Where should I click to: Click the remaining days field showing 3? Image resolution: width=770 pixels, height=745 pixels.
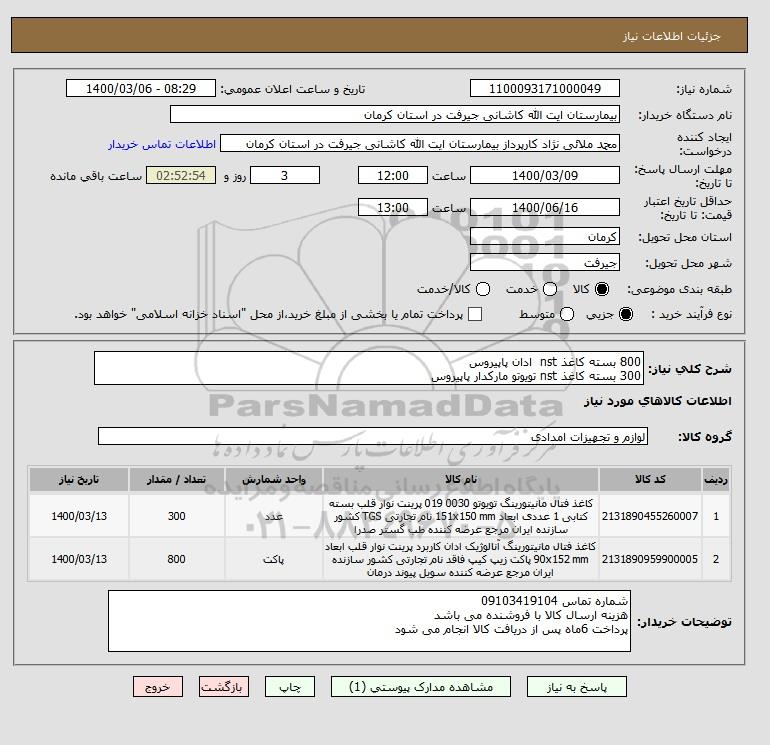pos(285,175)
